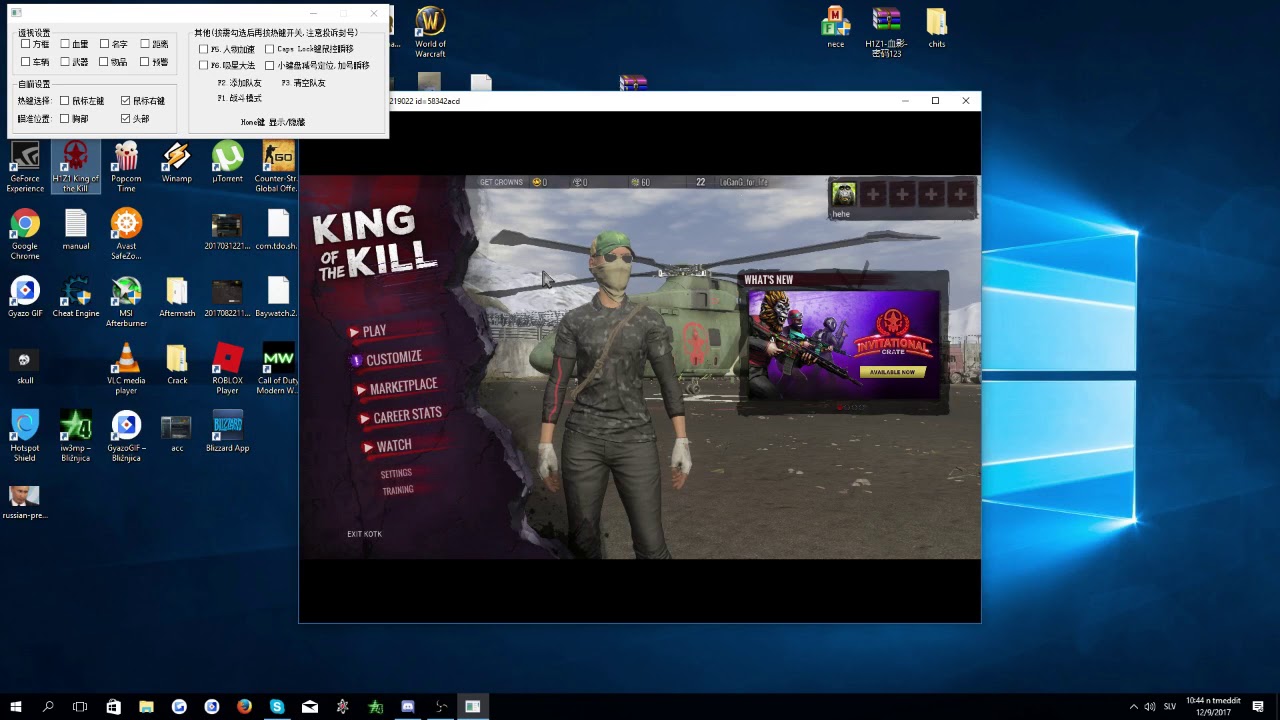Open World of Warcraft desktop icon
The height and width of the screenshot is (720, 1280).
point(430,32)
